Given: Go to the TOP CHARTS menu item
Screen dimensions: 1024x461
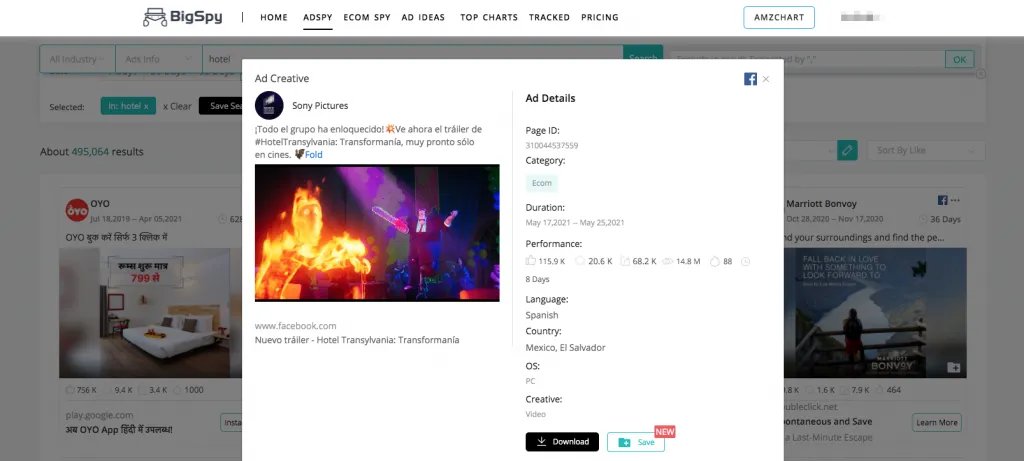Looking at the screenshot, I should (x=489, y=17).
